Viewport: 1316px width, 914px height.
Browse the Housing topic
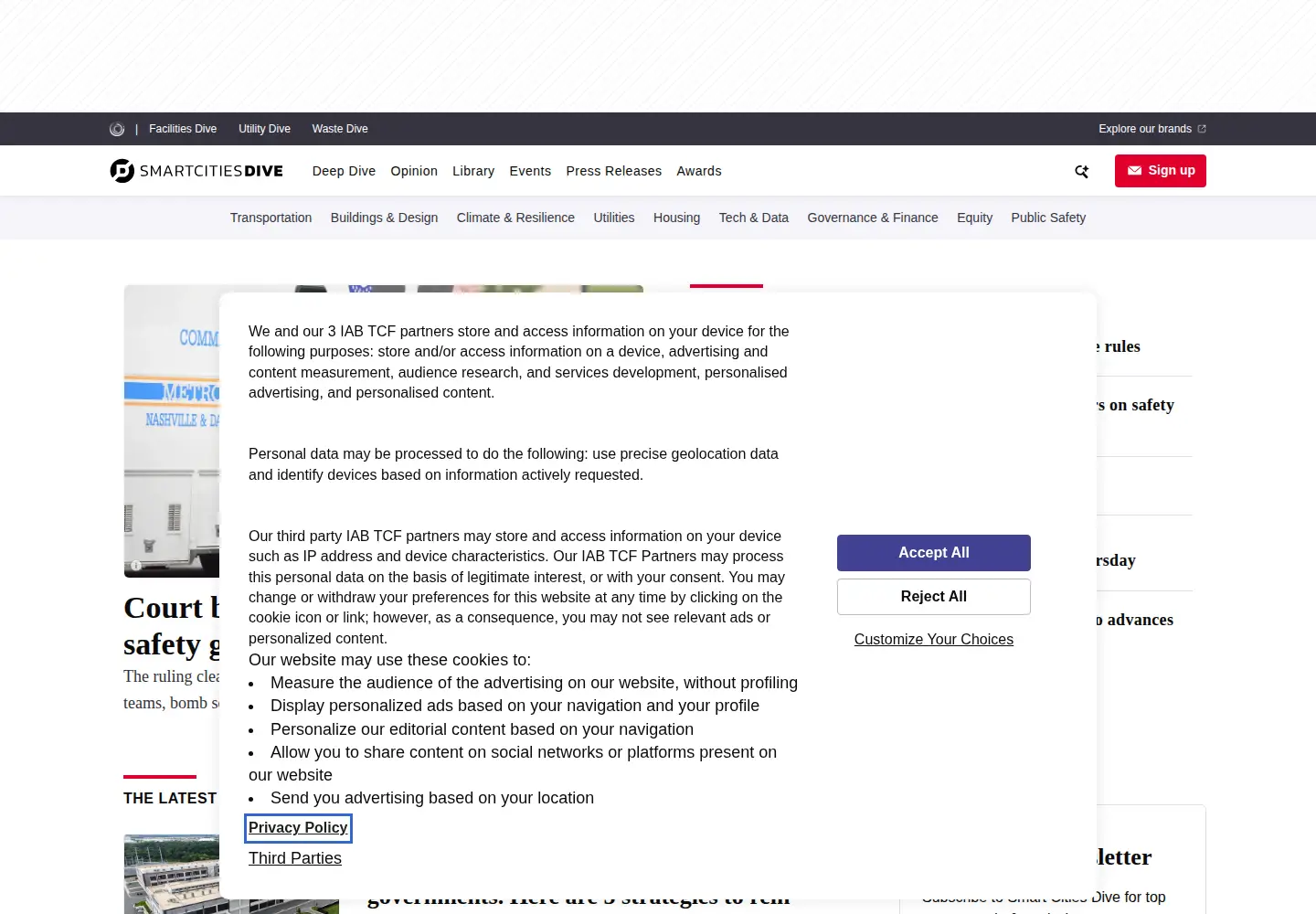[676, 218]
